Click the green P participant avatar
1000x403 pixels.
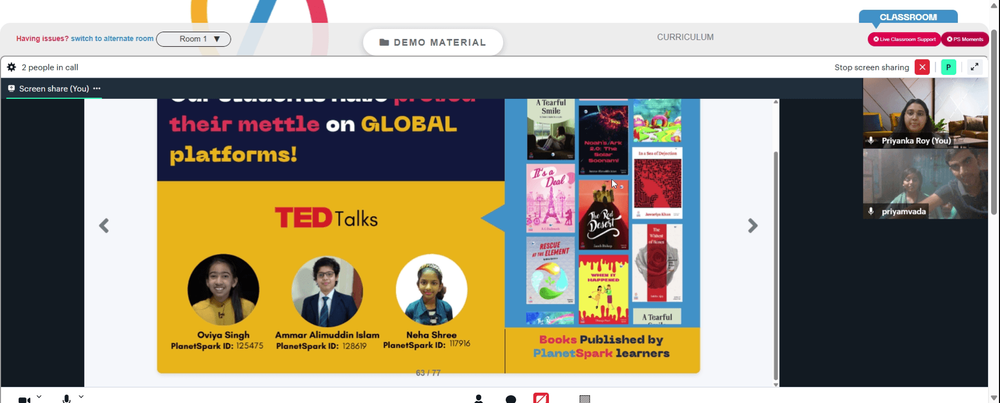tap(948, 67)
